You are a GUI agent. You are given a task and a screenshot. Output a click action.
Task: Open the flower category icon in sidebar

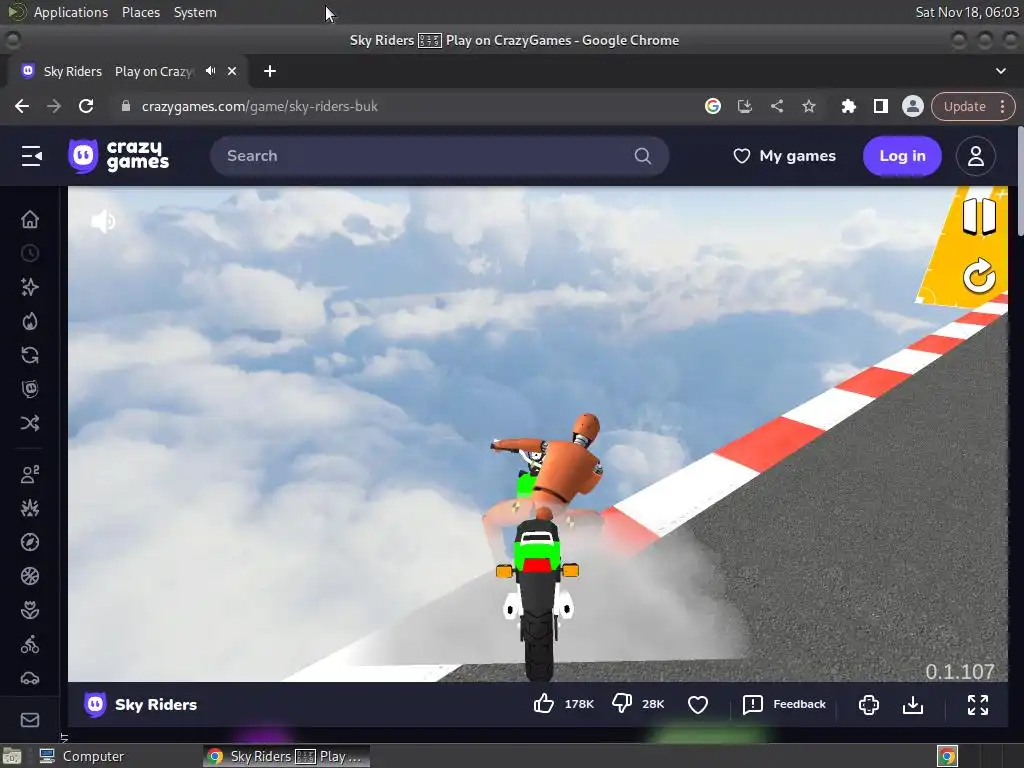click(x=30, y=610)
